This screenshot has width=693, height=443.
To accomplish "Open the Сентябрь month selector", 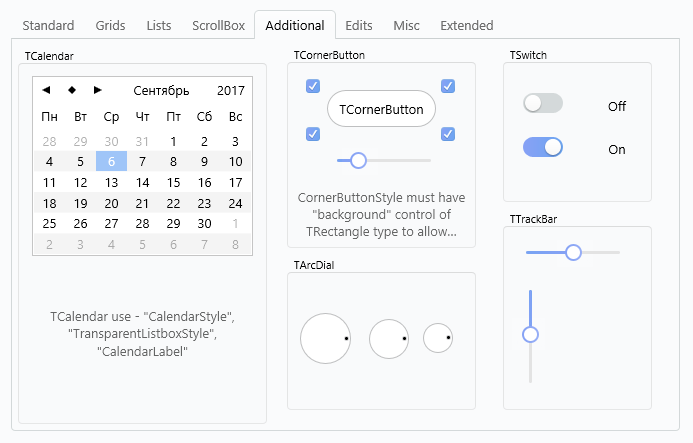I will point(161,91).
